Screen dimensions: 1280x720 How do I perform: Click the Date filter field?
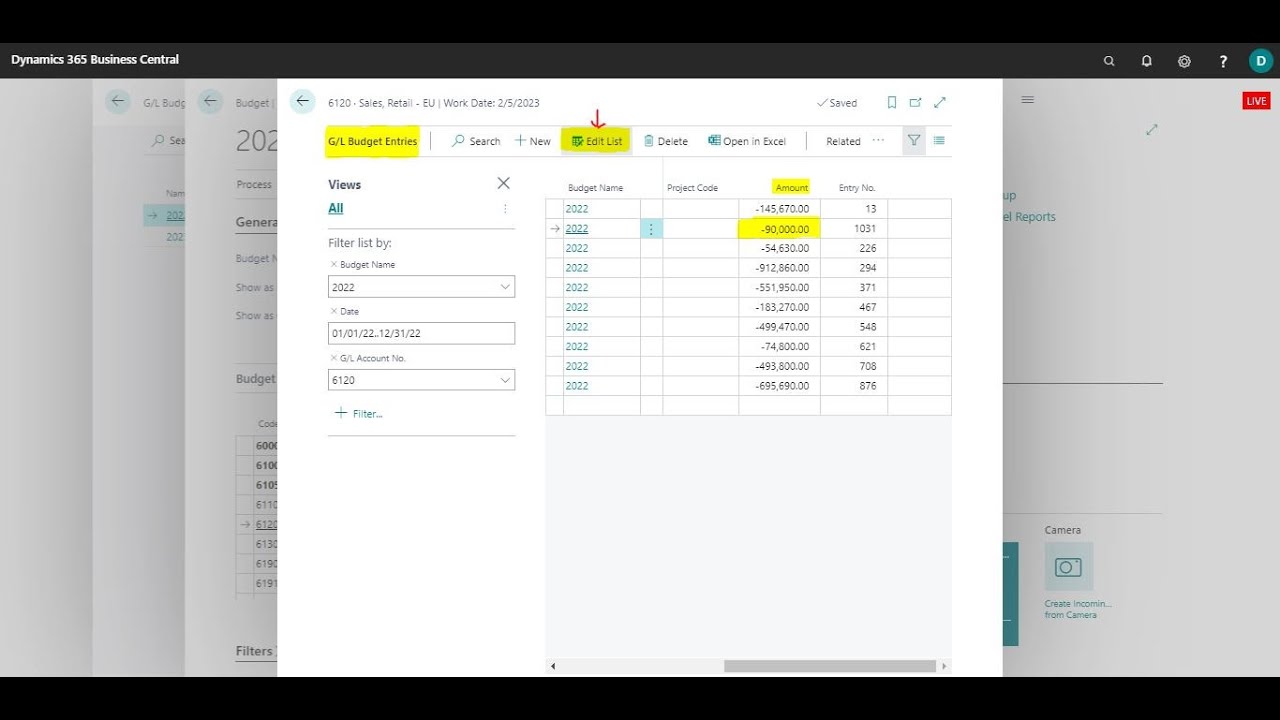coord(421,333)
